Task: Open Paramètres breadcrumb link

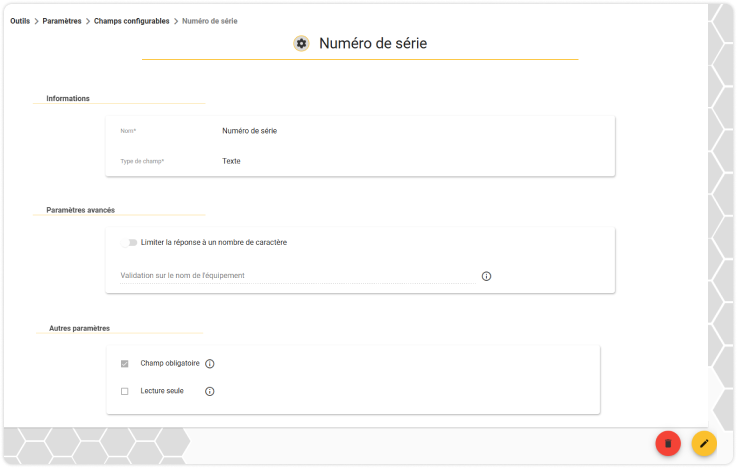Action: coord(62,21)
